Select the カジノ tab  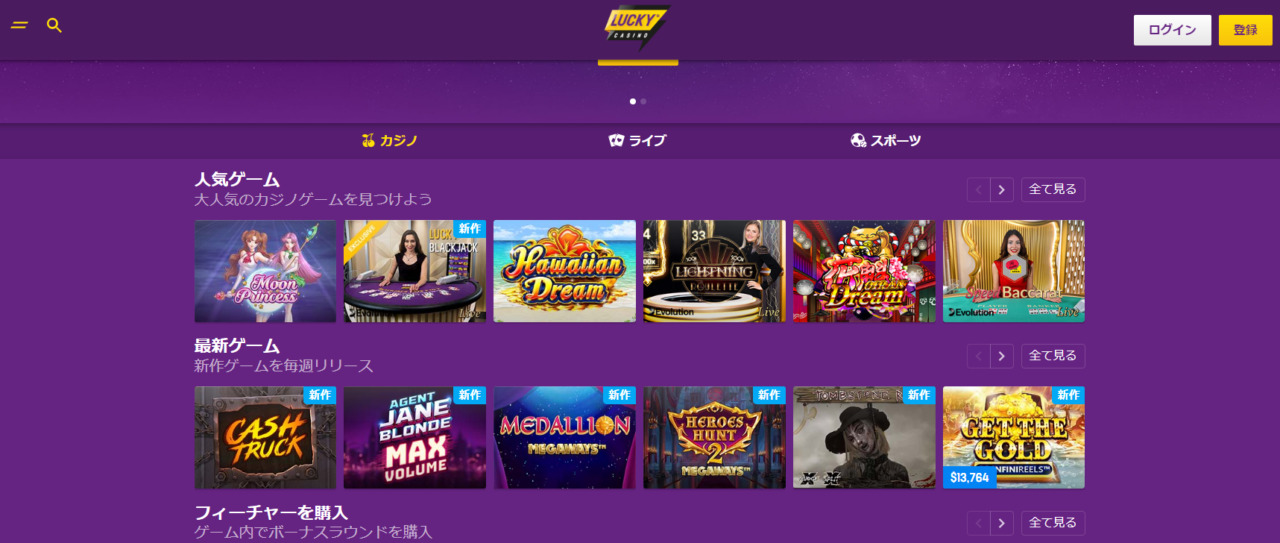click(x=389, y=141)
